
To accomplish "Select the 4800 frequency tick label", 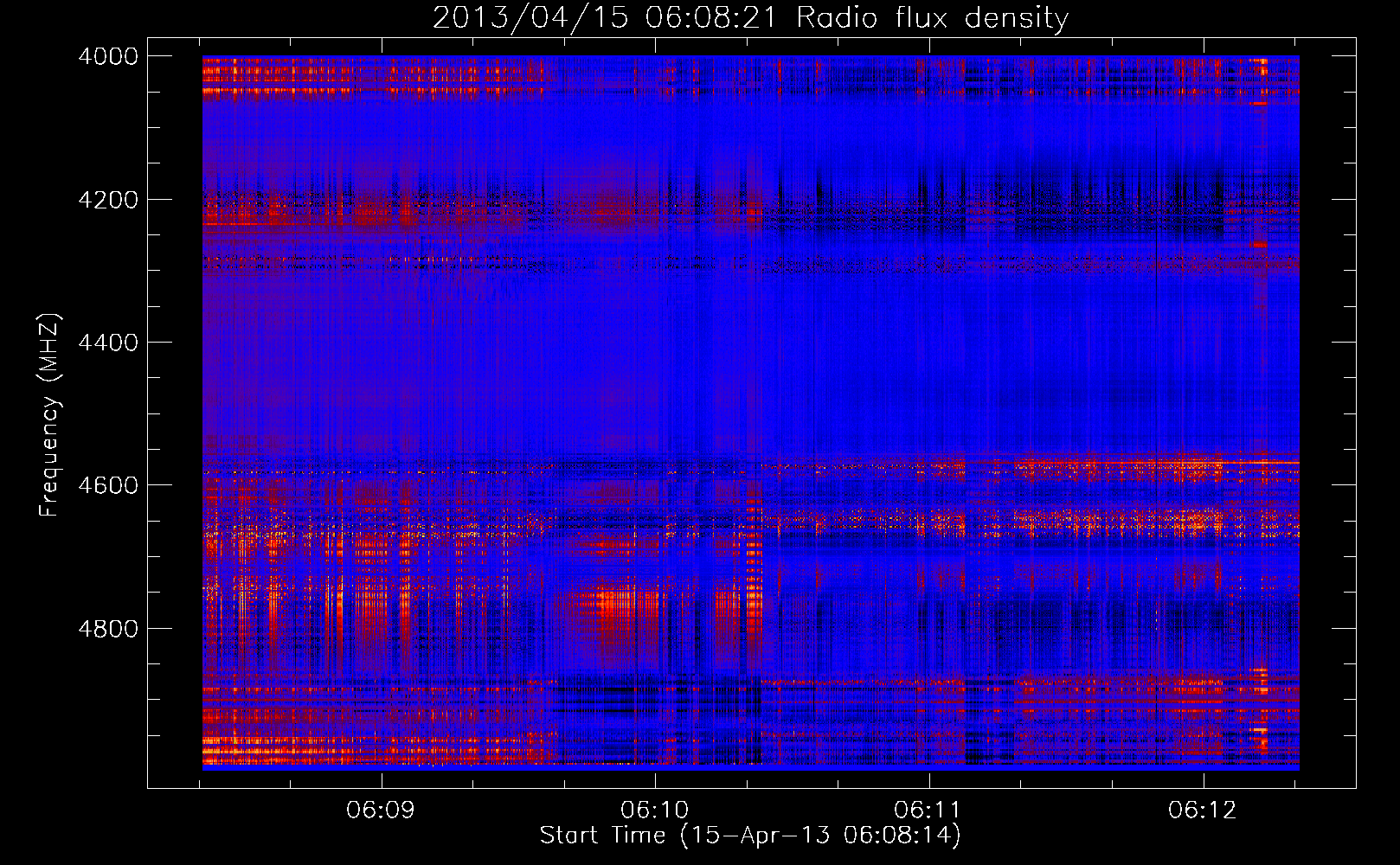I will pos(108,628).
